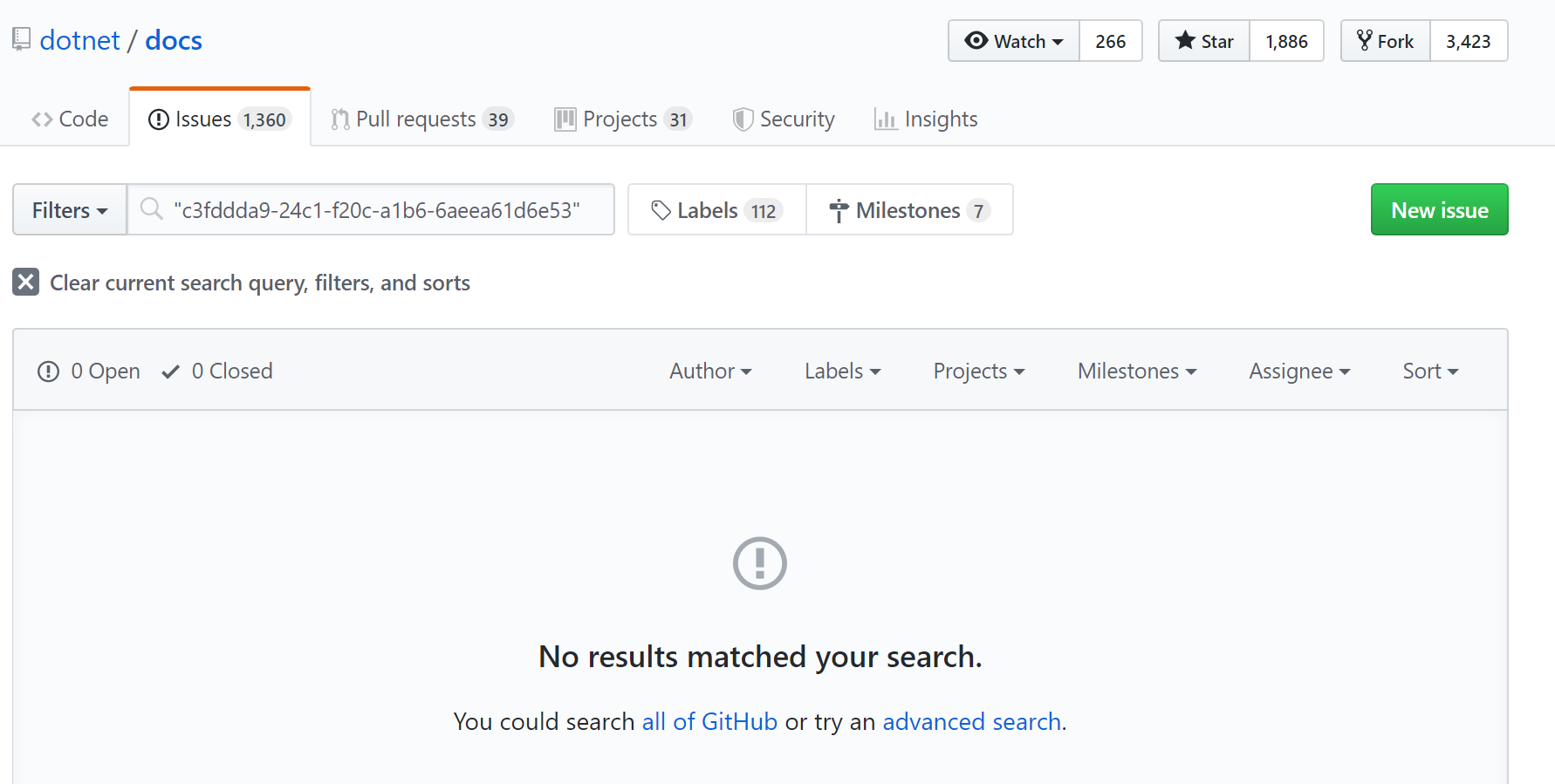The image size is (1555, 784).
Task: Click the repository book icon
Action: 21,39
